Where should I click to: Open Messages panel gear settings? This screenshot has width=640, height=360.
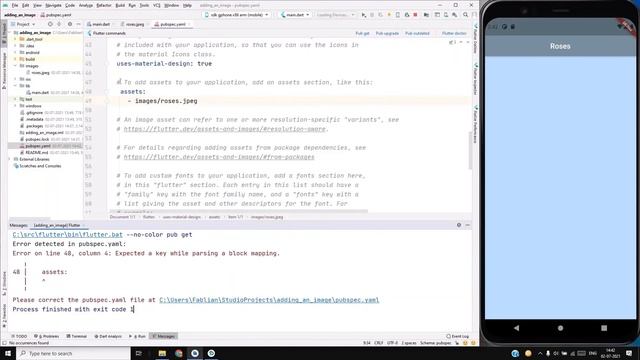pos(459,225)
